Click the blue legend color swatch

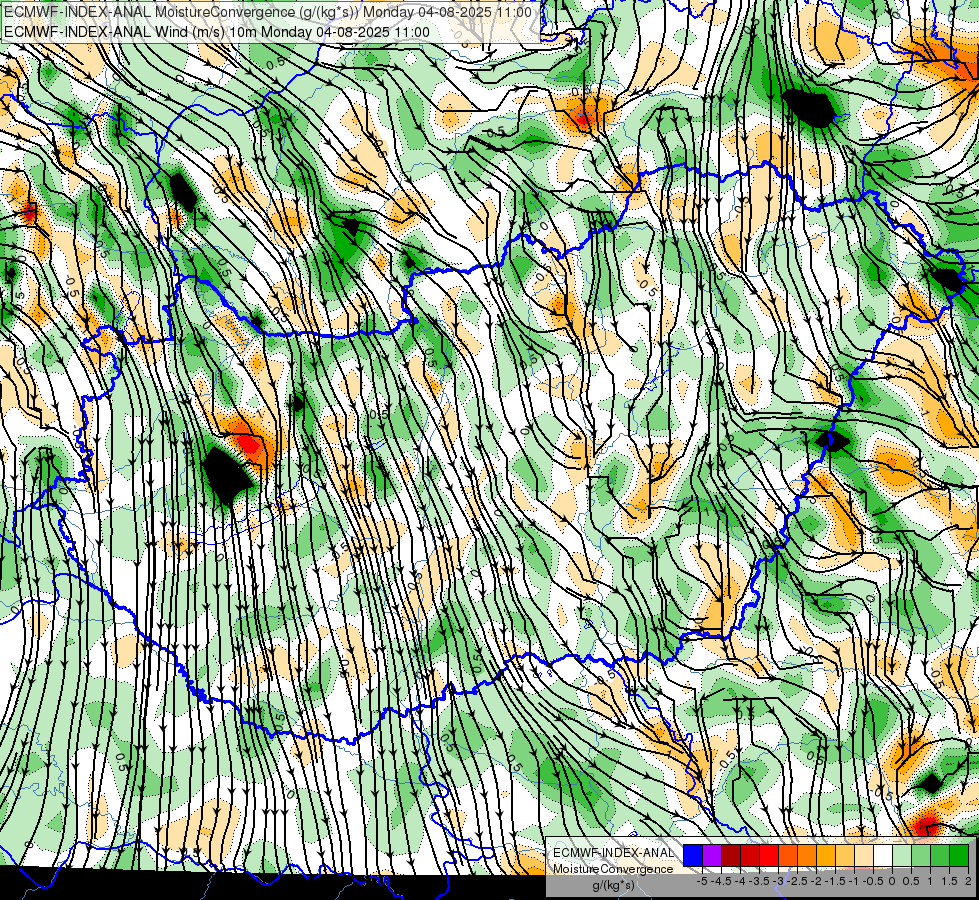(x=693, y=856)
